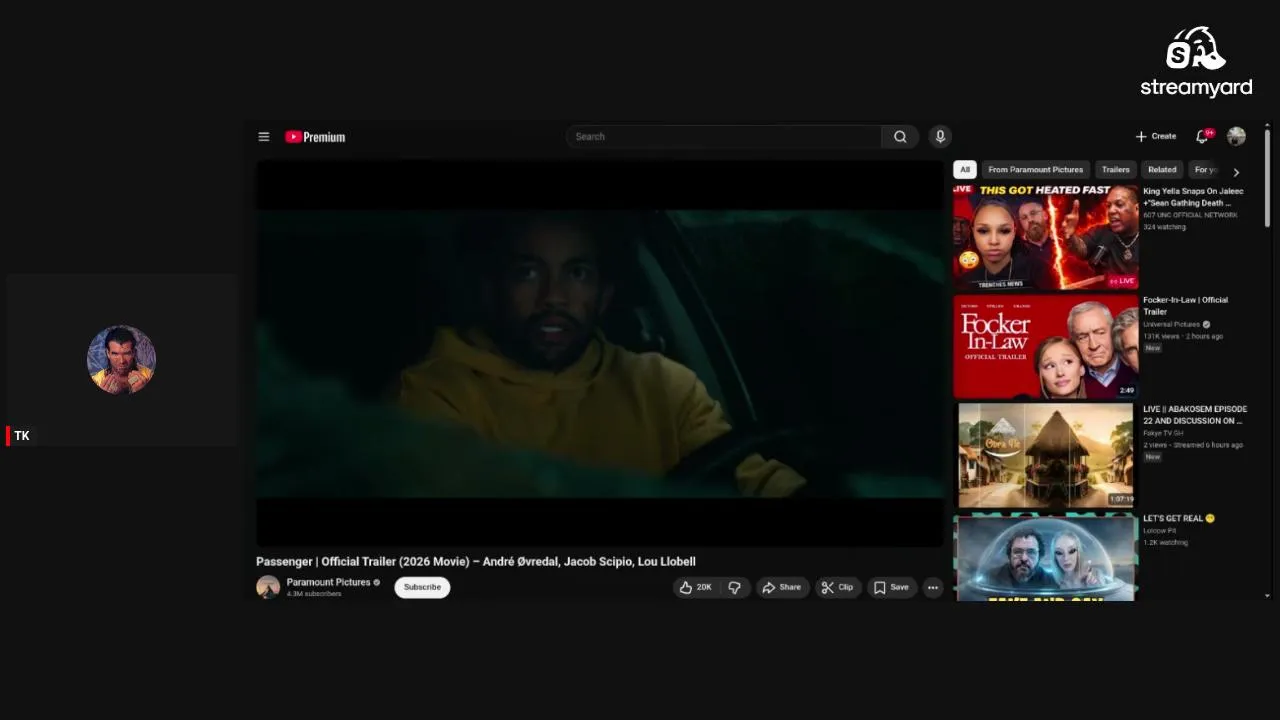Open the YouTube hamburger guide menu

tap(264, 137)
